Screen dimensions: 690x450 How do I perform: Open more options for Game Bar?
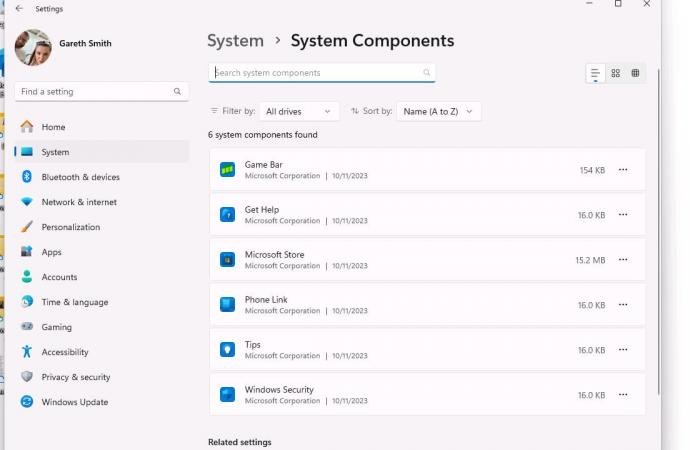[x=623, y=170]
